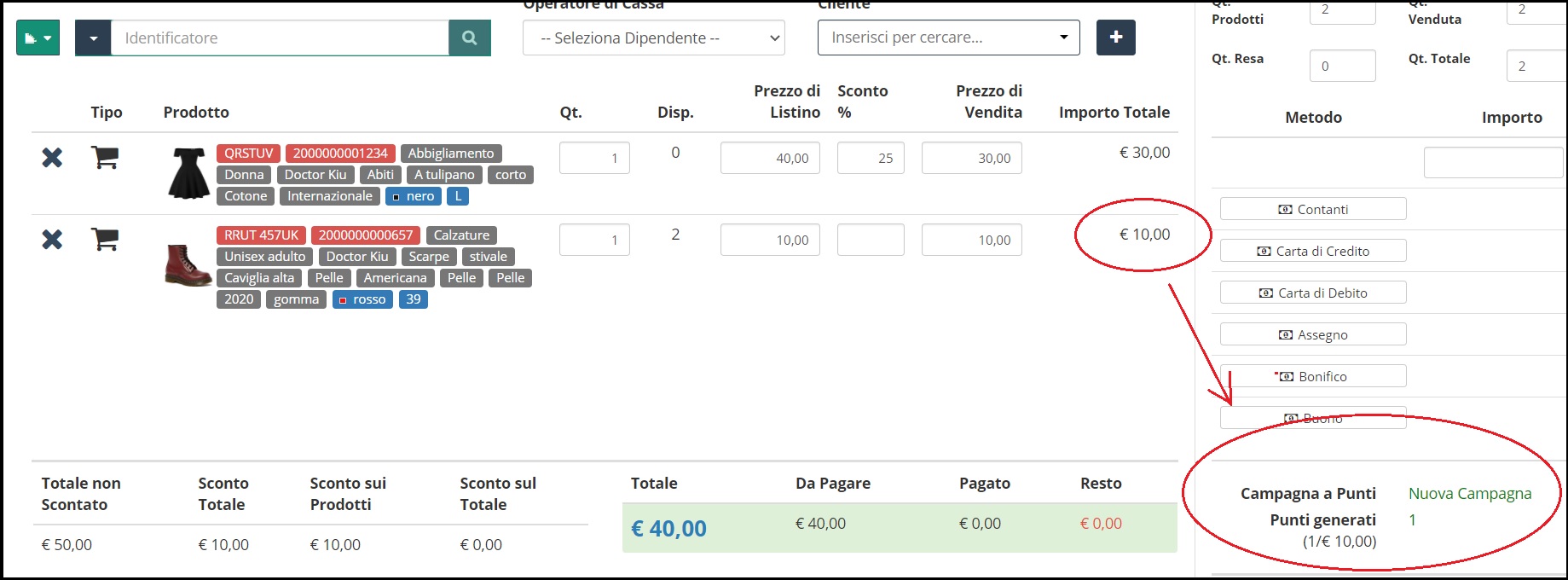
Task: Open red boots product thumbnail
Action: click(x=188, y=265)
